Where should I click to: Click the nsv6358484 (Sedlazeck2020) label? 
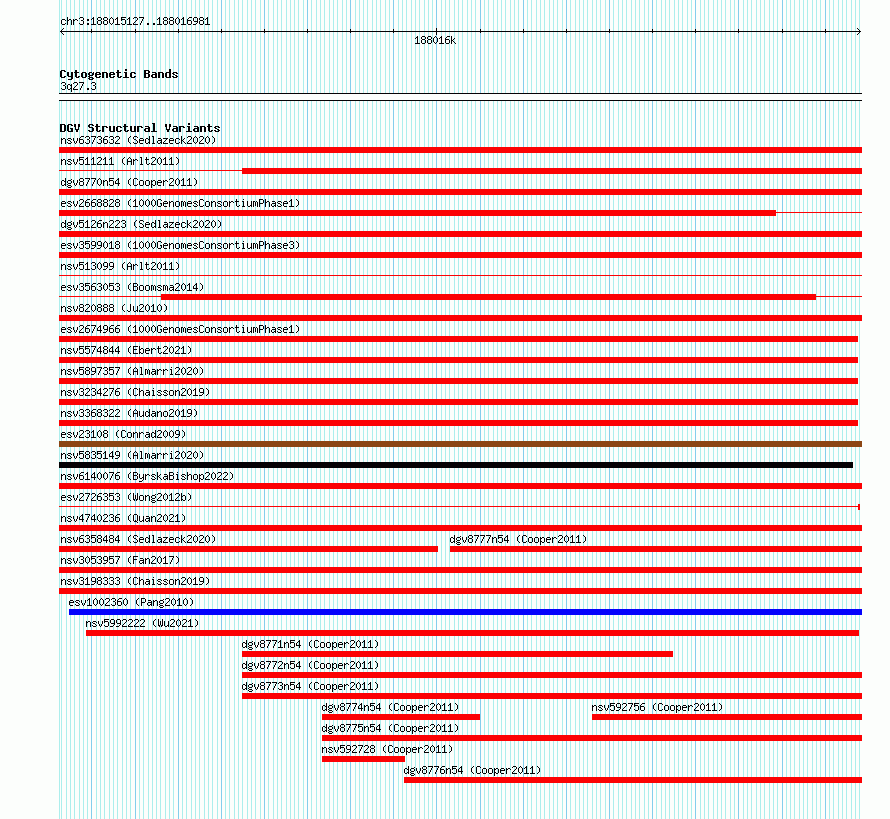[138, 539]
